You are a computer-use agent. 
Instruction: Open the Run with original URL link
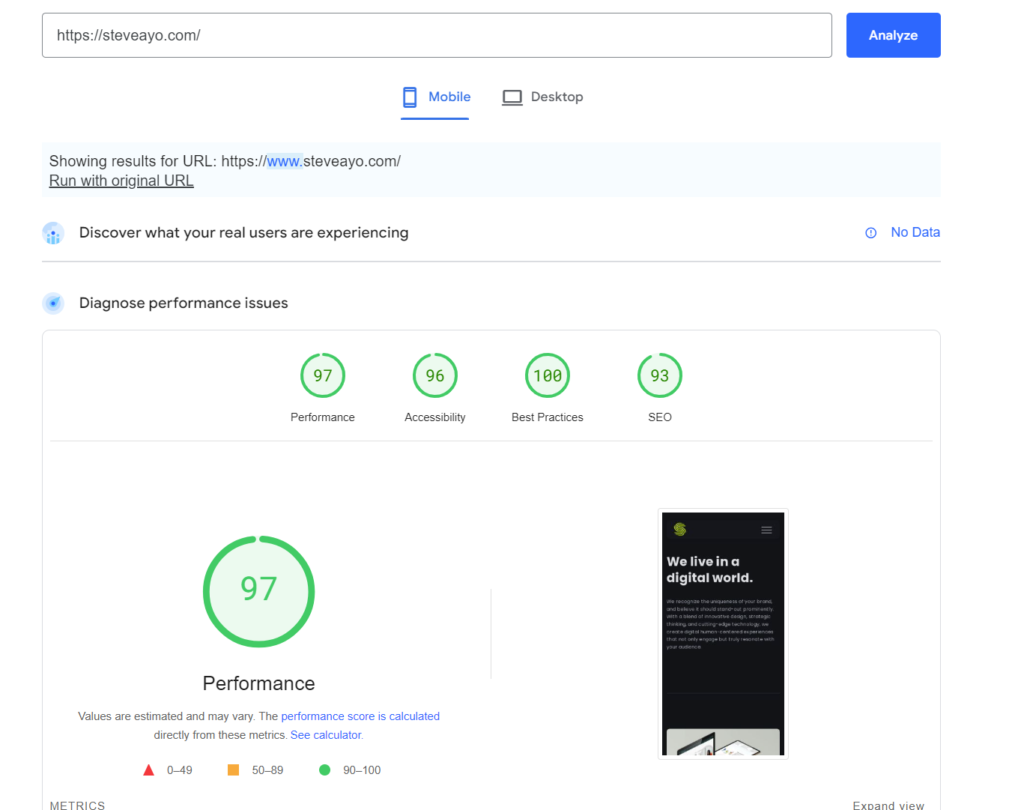[x=121, y=181]
